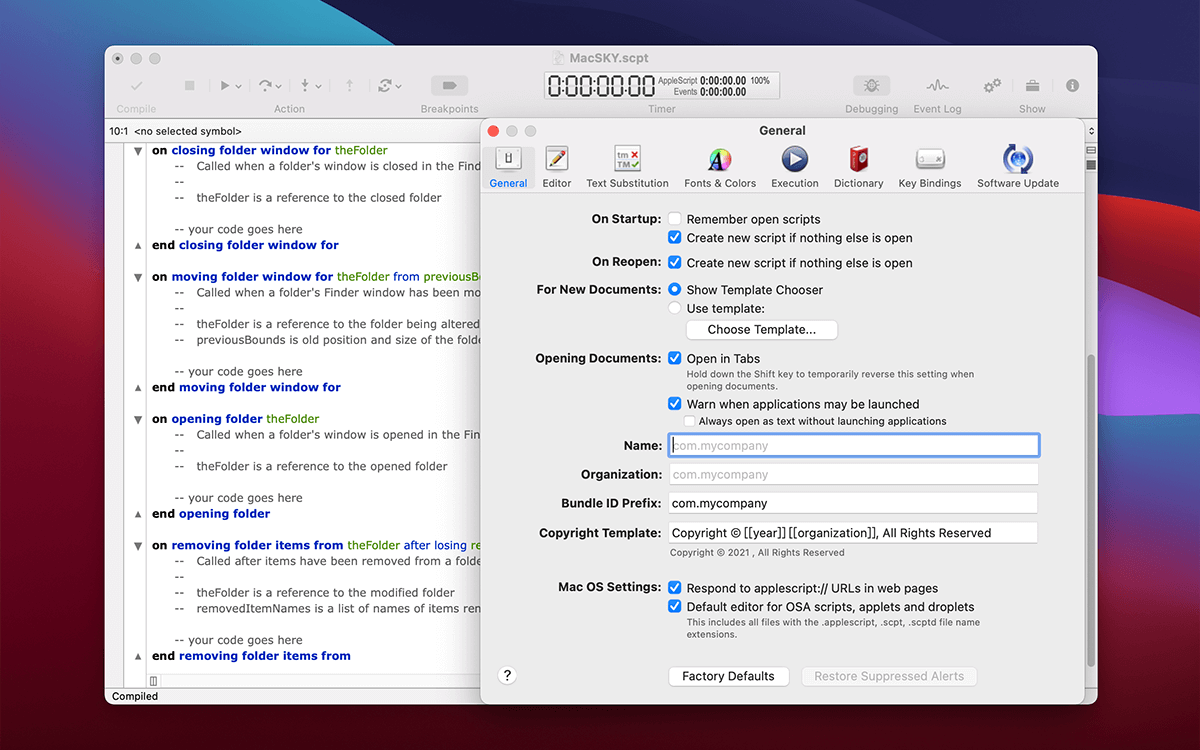
Task: Toggle the Debugging bug icon
Action: tap(872, 86)
